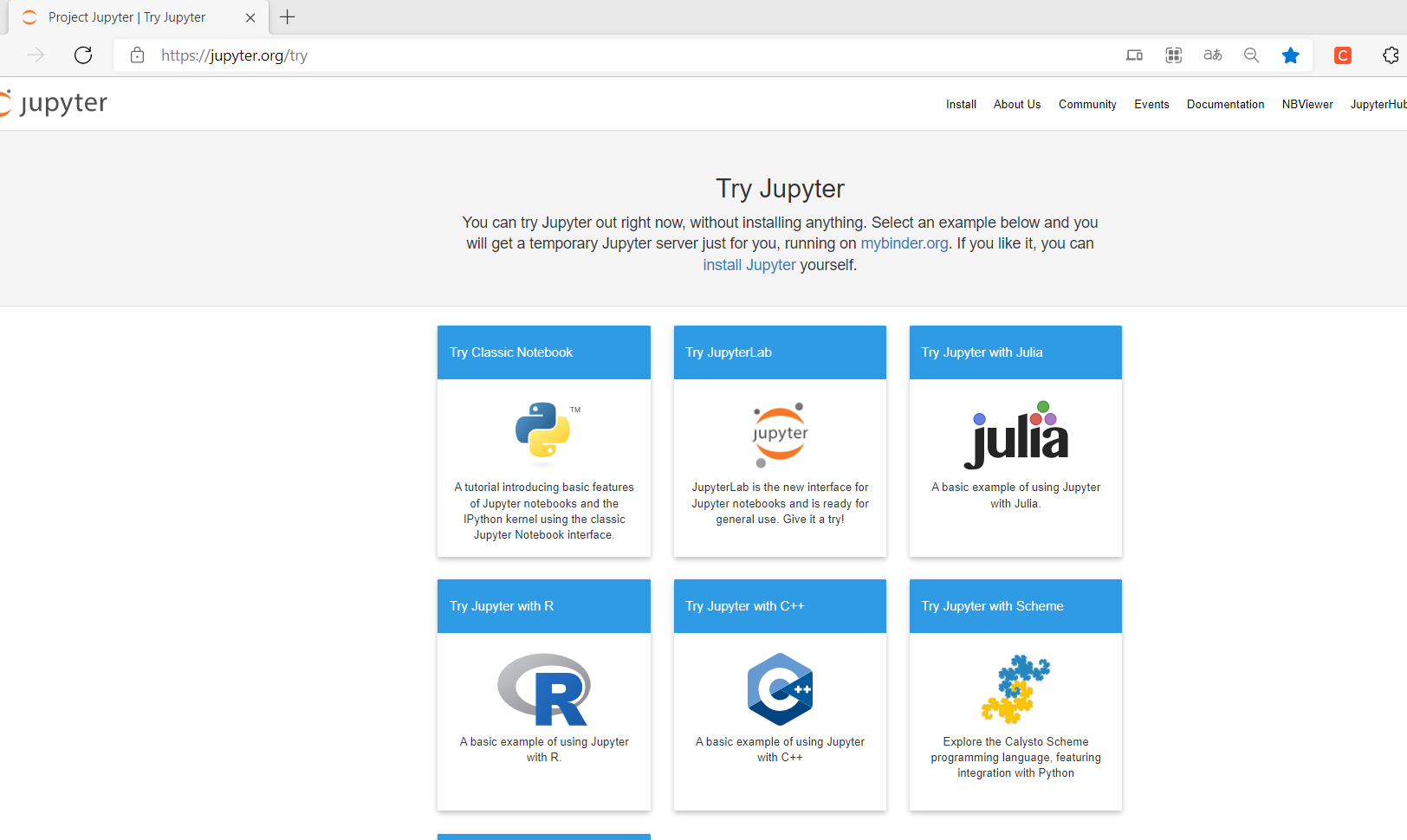Open site info lock icon in address bar
The width and height of the screenshot is (1407, 840).
(x=137, y=55)
